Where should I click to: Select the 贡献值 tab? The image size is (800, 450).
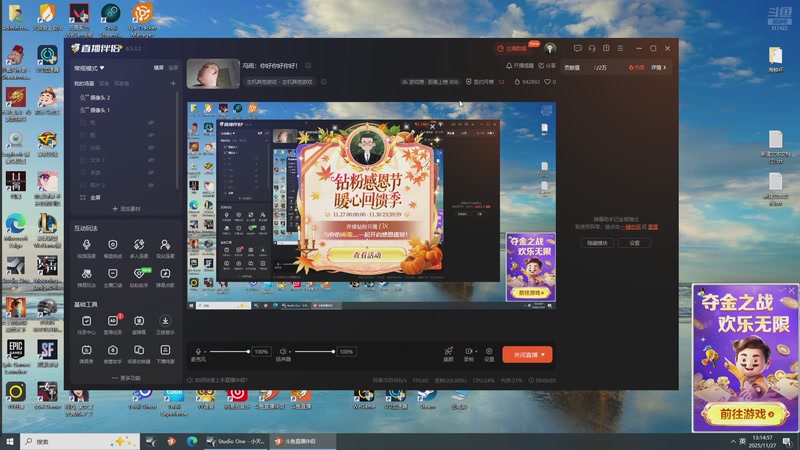coord(572,67)
